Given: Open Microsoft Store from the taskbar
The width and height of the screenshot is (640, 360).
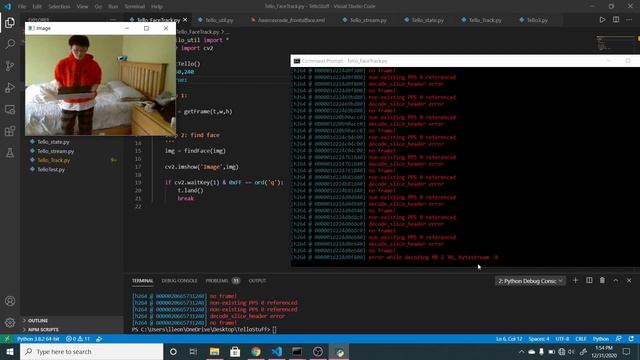Looking at the screenshot, I should point(235,351).
